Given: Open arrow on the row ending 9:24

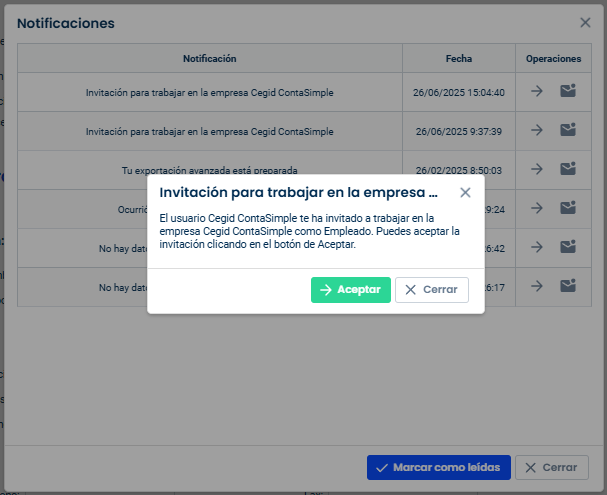Looking at the screenshot, I should (x=537, y=208).
